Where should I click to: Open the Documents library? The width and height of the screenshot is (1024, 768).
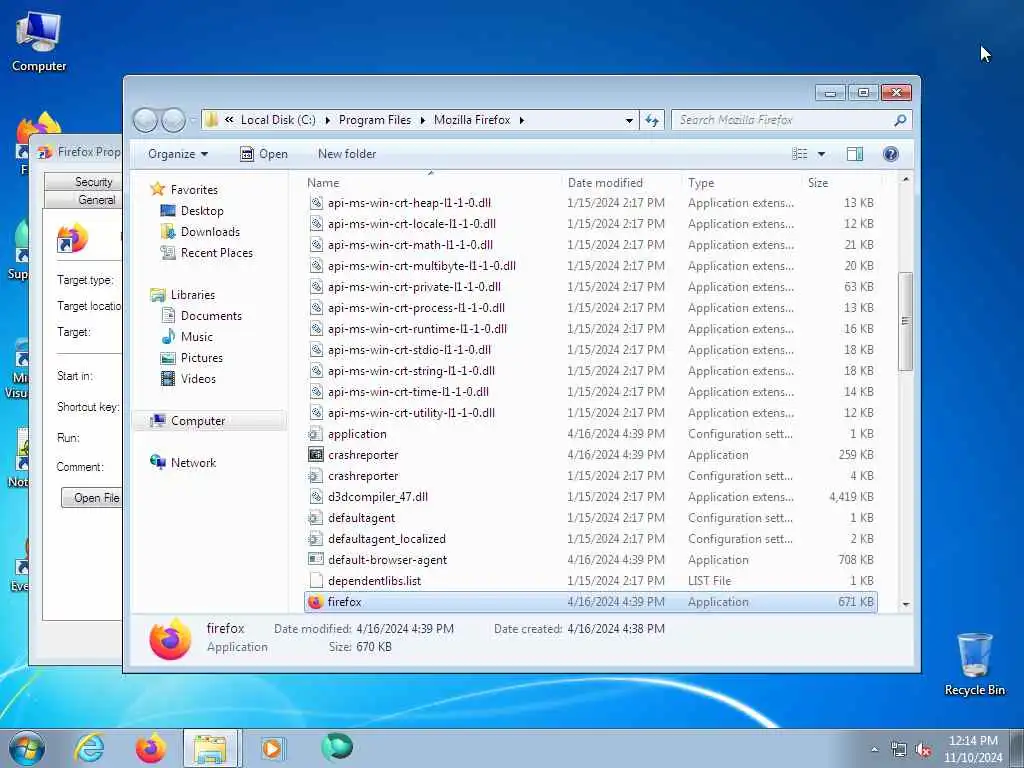pos(211,316)
